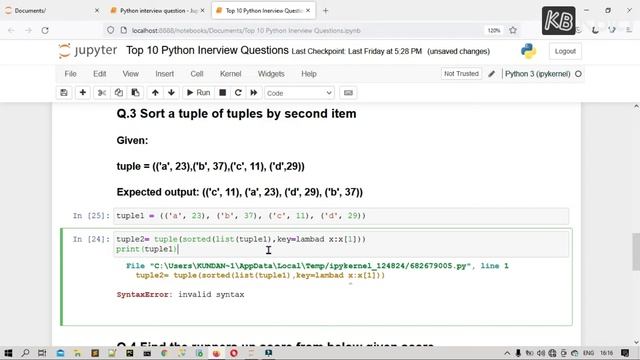Restart the kernel icon
The height and width of the screenshot is (360, 640).
(x=238, y=93)
